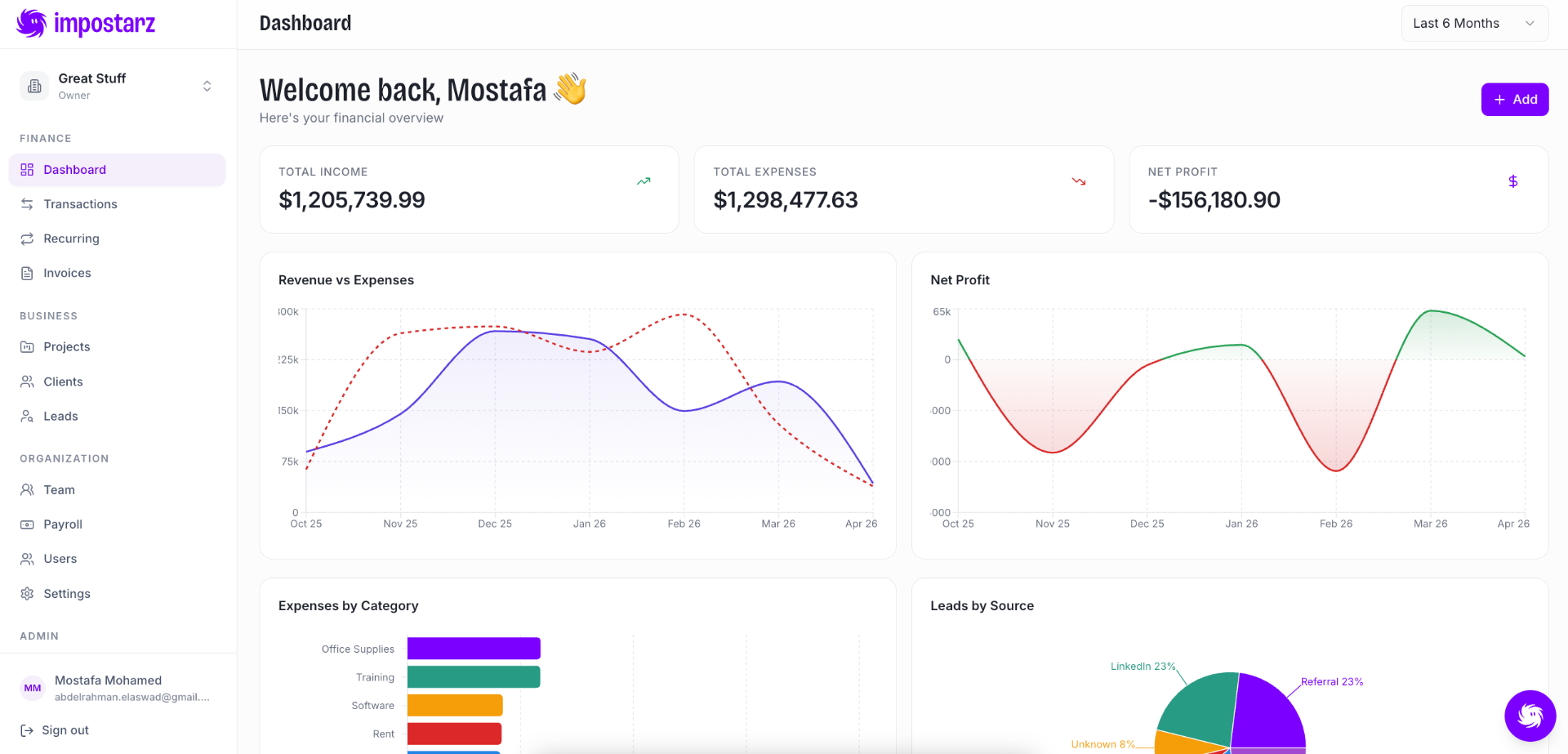Click the Net Profit dollar icon

(x=1512, y=181)
